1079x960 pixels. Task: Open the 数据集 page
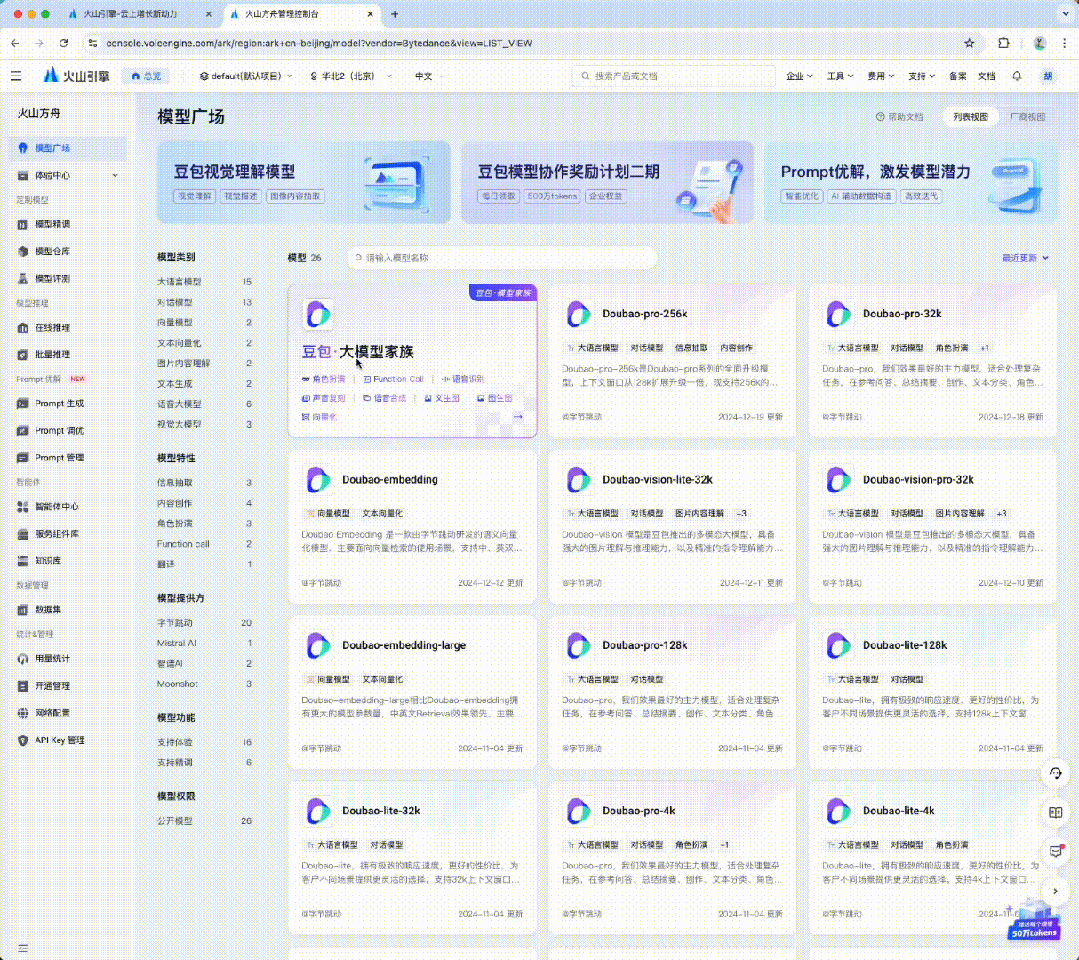tap(52, 608)
